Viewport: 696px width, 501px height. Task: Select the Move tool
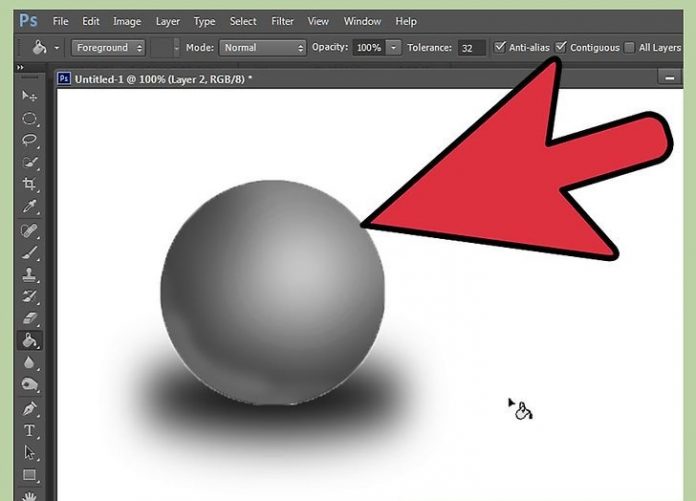(x=30, y=96)
